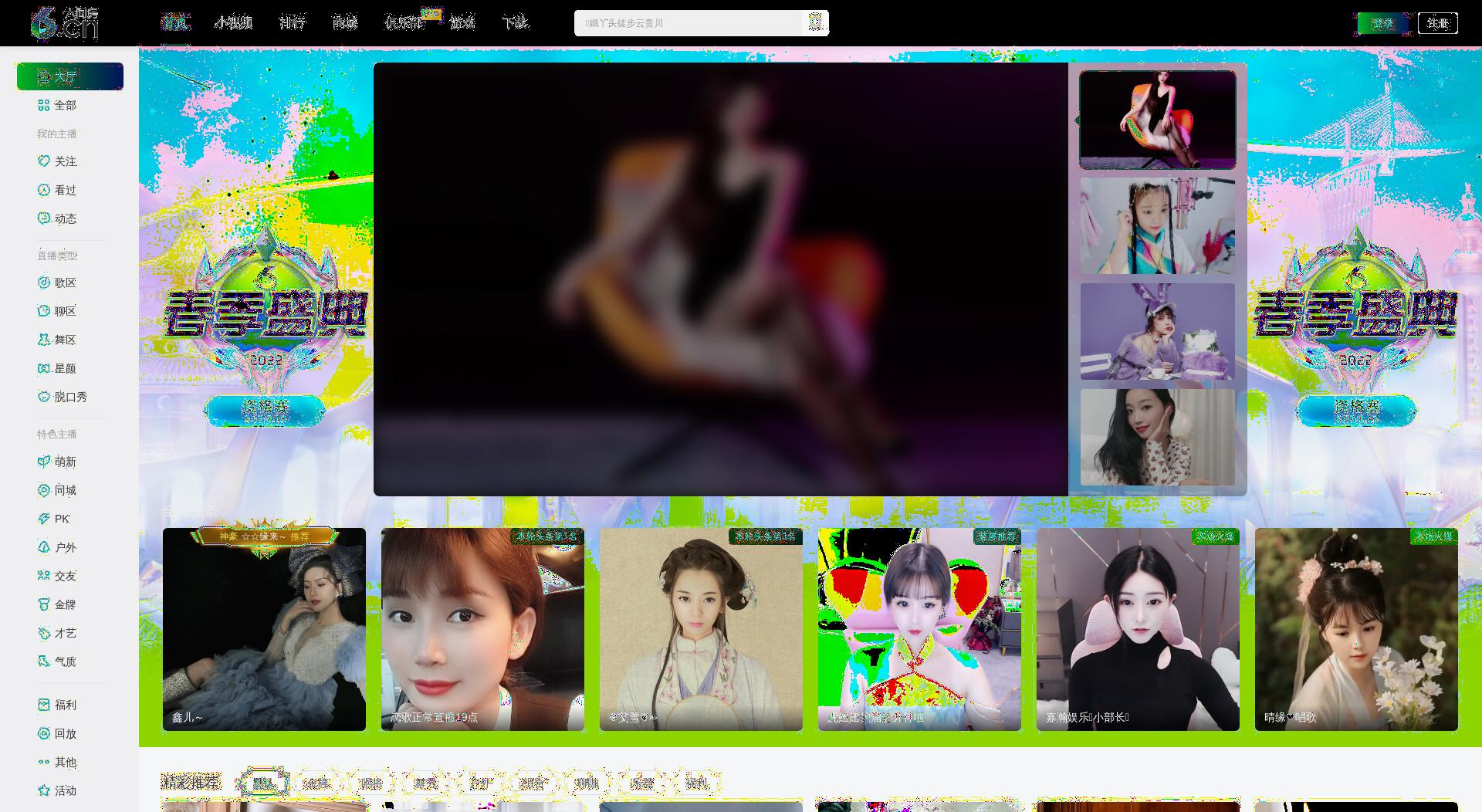Open 鑫儿~ streamer card
Image resolution: width=1482 pixels, height=812 pixels.
pyautogui.click(x=264, y=629)
